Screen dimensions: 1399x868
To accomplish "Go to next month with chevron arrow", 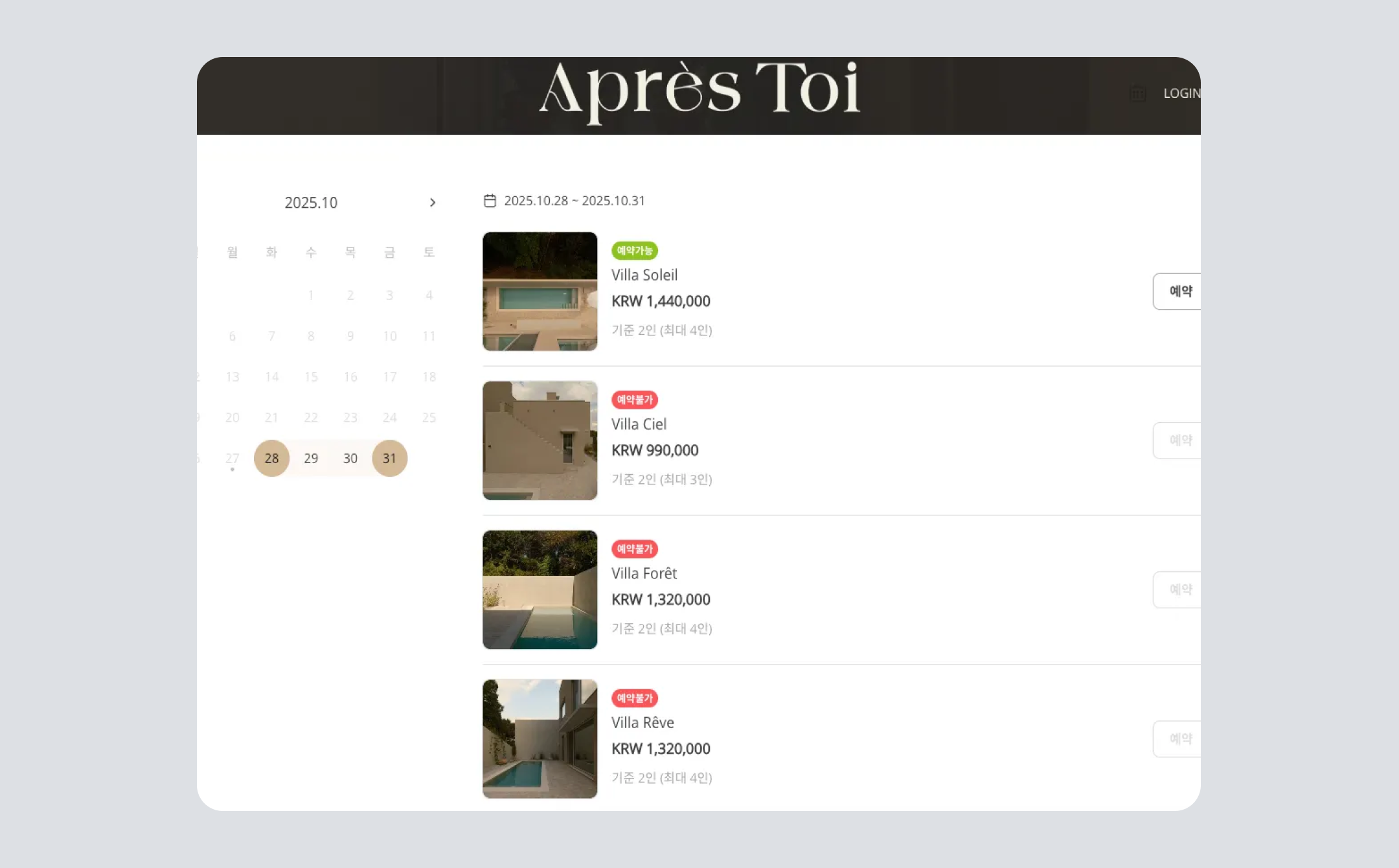I will point(433,203).
